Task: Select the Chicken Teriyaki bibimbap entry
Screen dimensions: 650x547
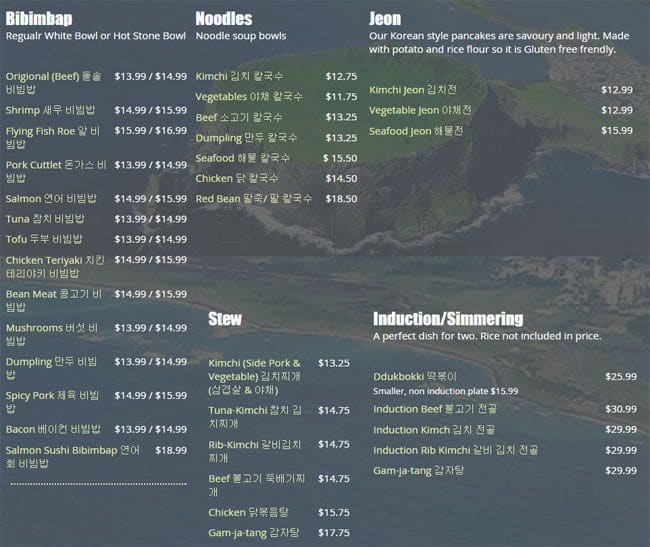Action: tap(55, 266)
